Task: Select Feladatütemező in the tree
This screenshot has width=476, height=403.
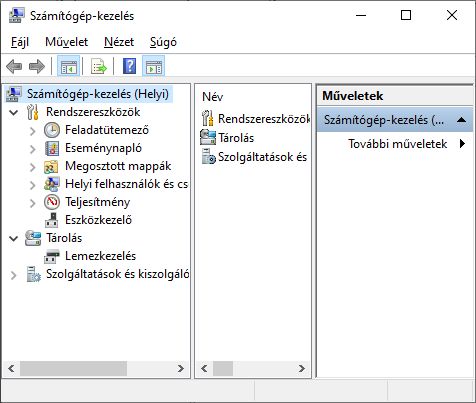Action: point(107,130)
